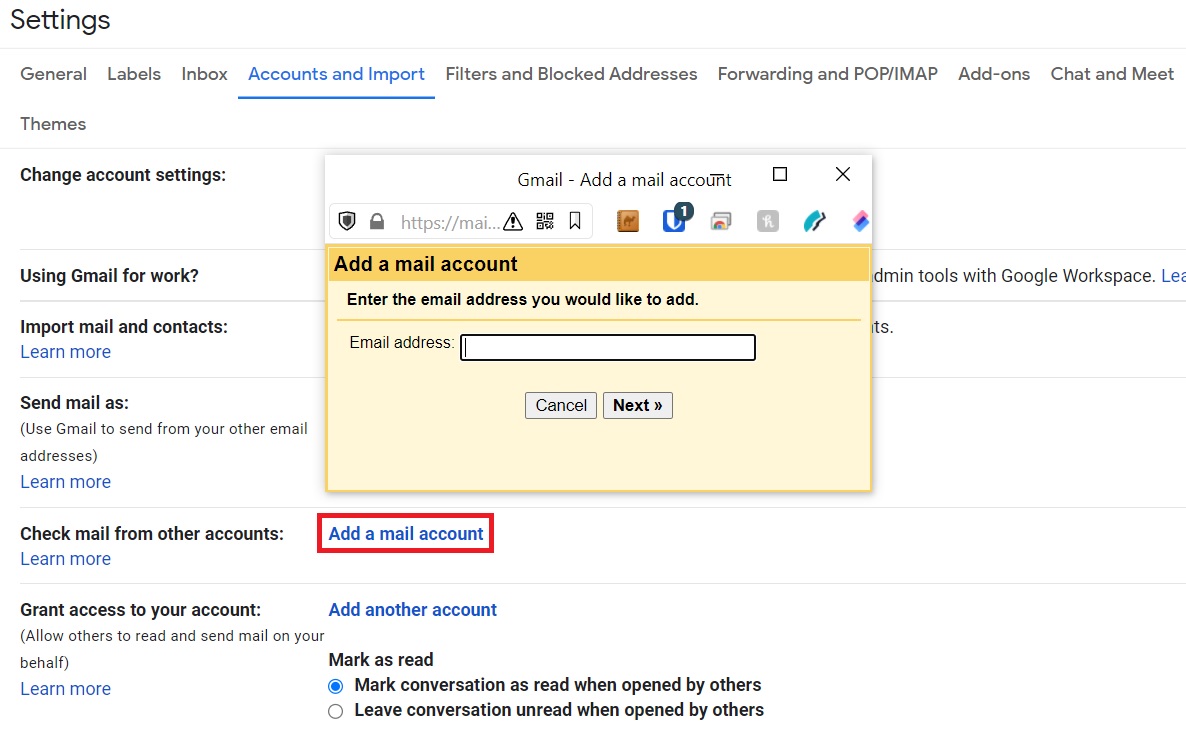
Task: Click the 'Add a mail account' popup heading
Action: pyautogui.click(x=426, y=264)
